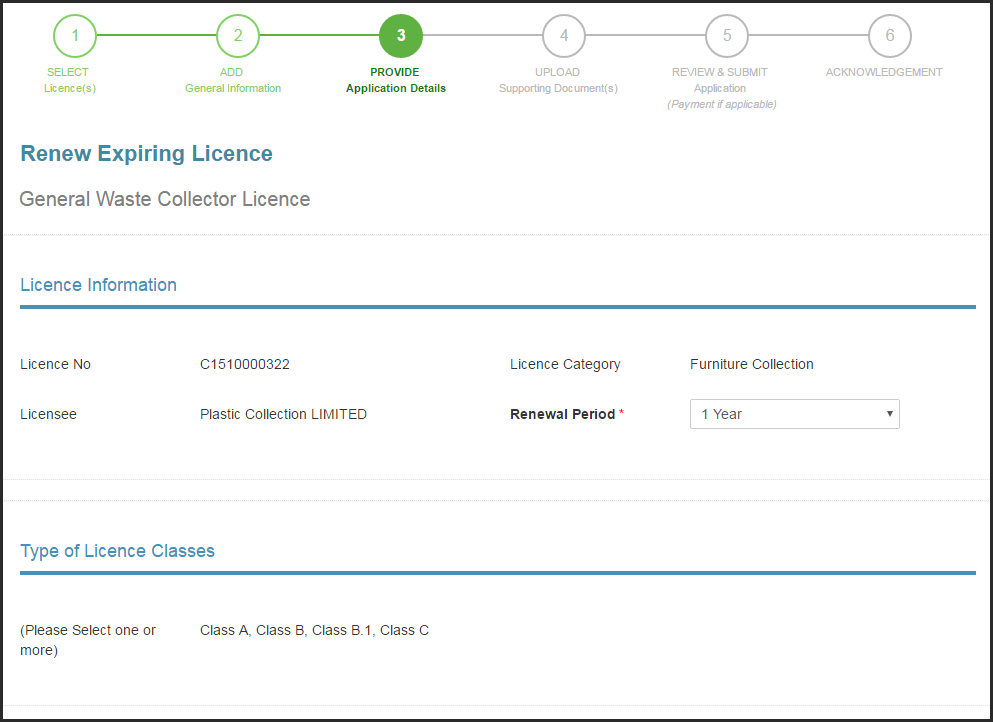Click step 1 circle icon
The width and height of the screenshot is (993, 722).
(x=75, y=35)
